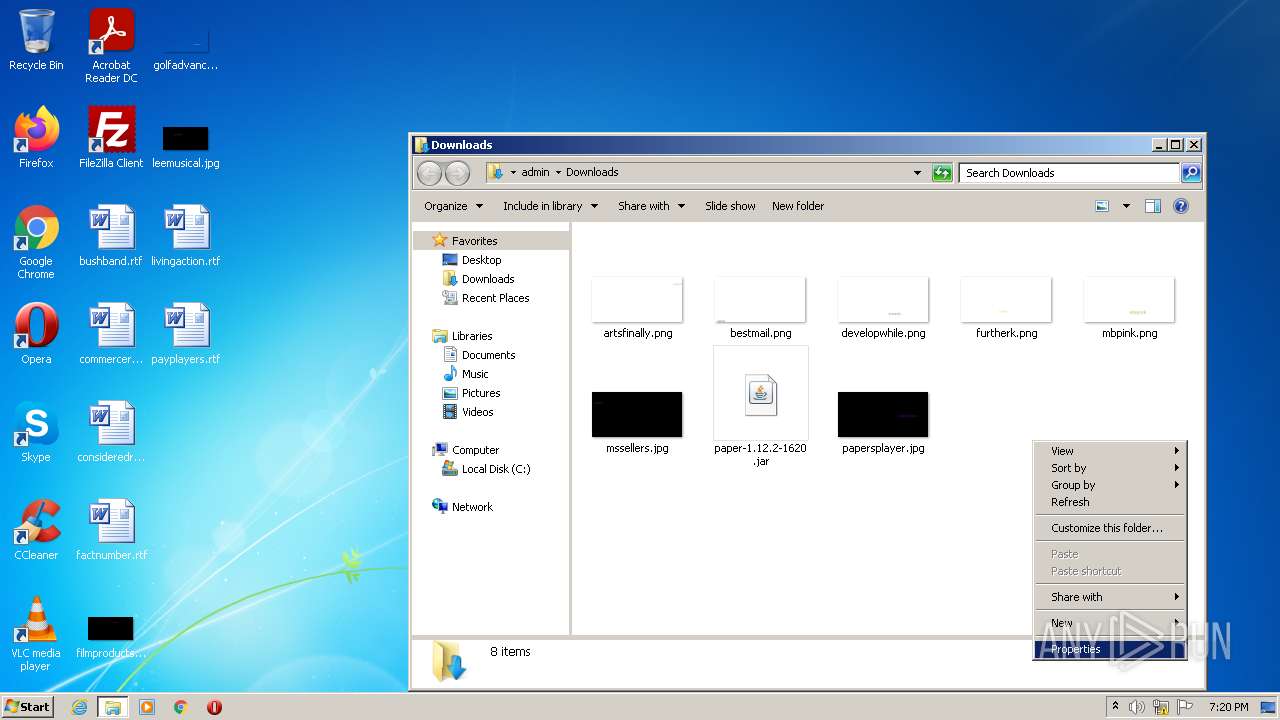Choose Refresh in context menu

[x=1110, y=502]
